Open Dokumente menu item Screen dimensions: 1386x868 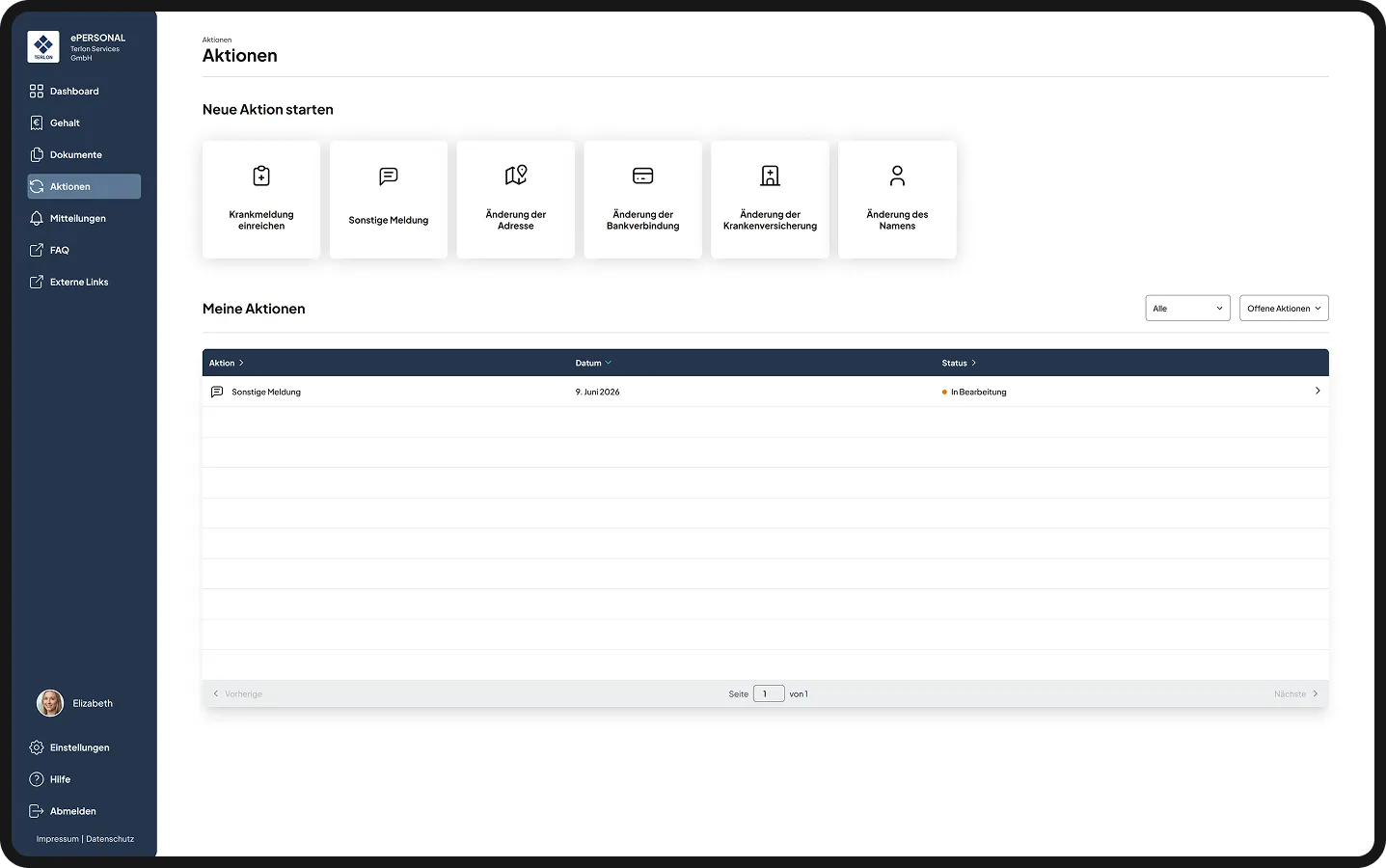tap(84, 154)
